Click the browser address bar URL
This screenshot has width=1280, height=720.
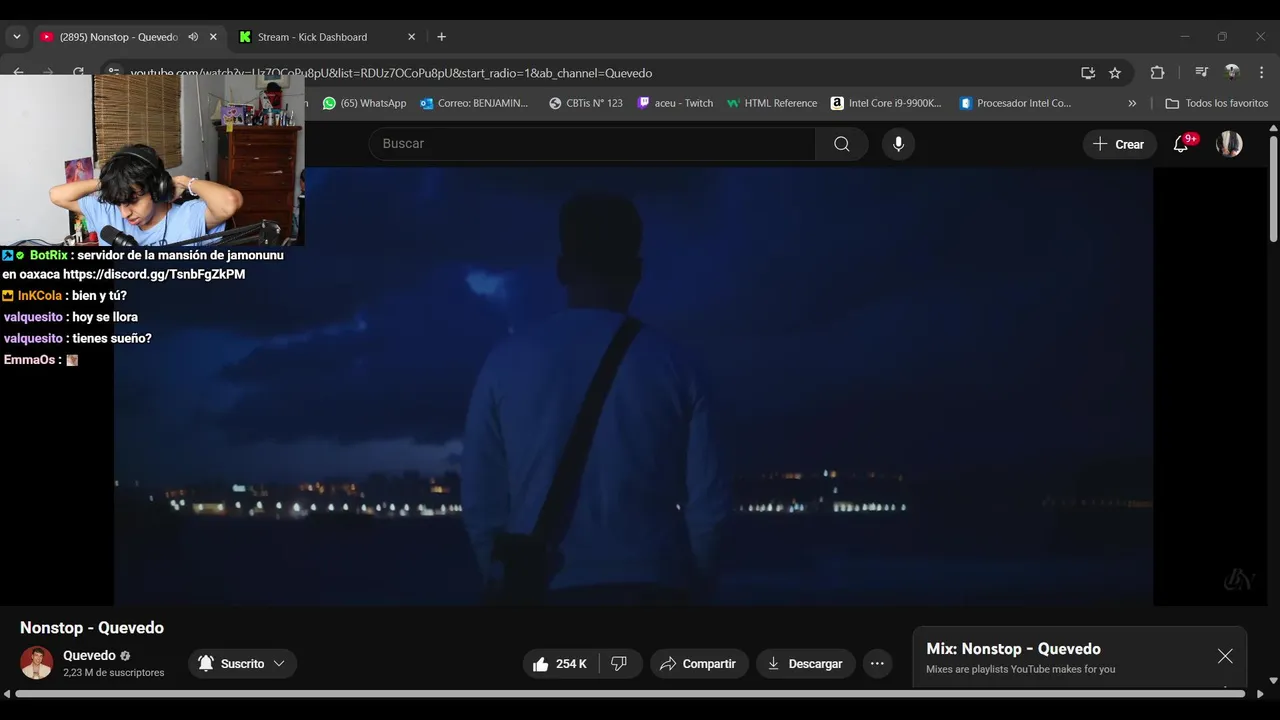coord(391,73)
